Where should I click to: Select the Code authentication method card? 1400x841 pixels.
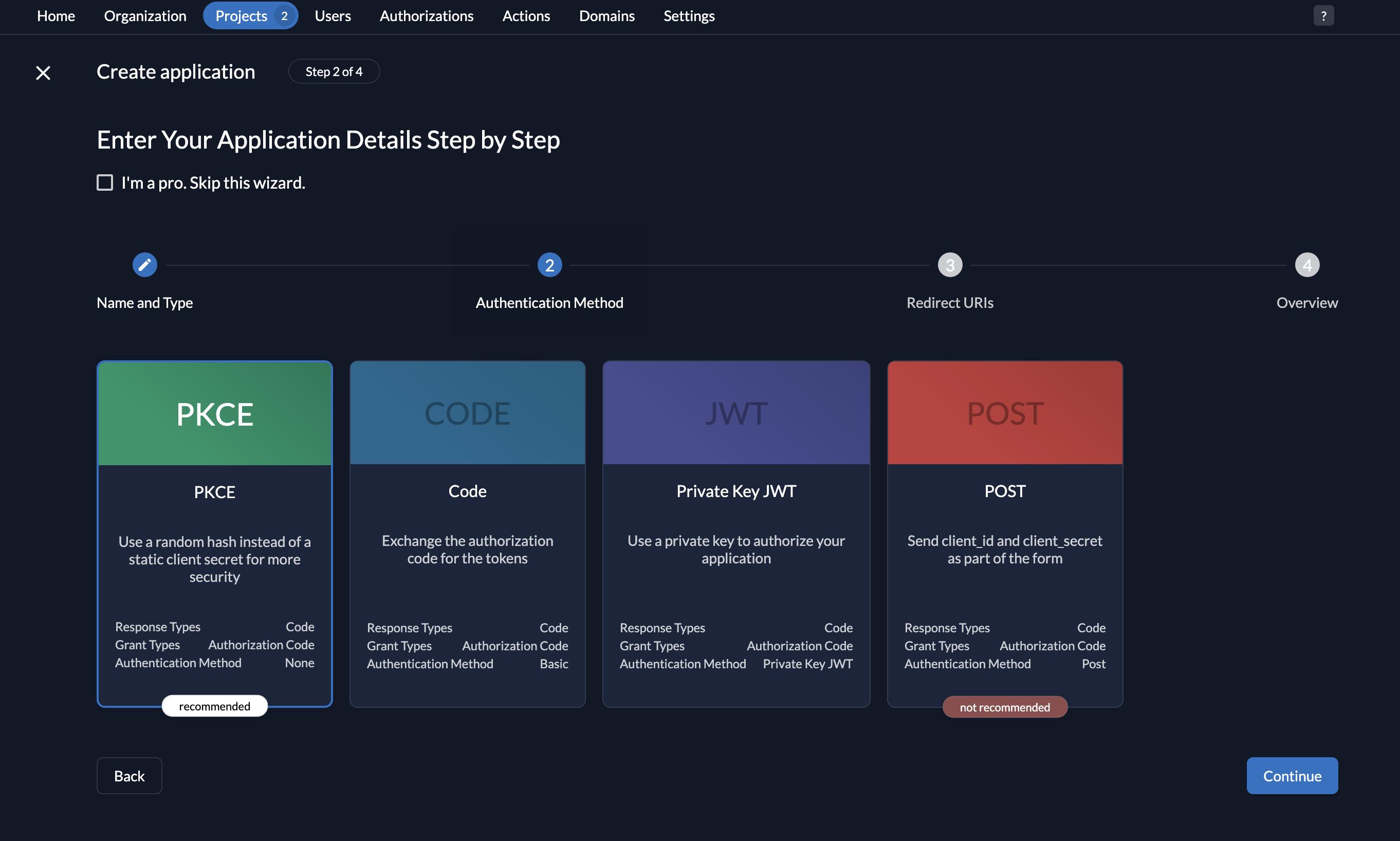point(467,533)
